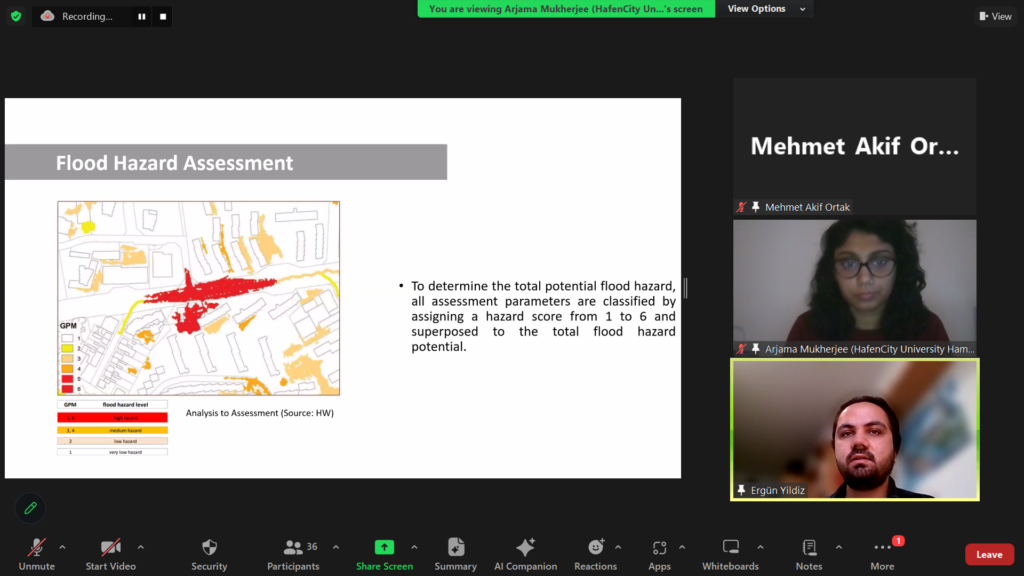Expand audio options arrow beside Unmute
1024x576 pixels.
tap(62, 547)
